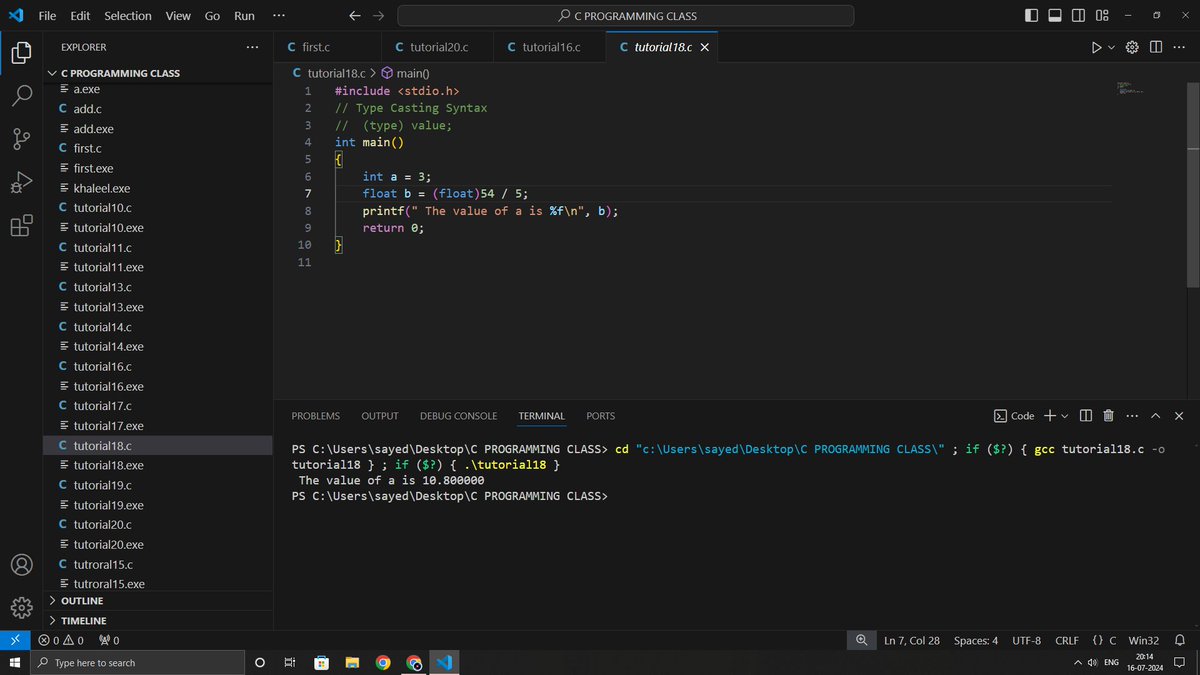Click the Ln 7, Col 28 status item
This screenshot has width=1200, height=675.
coord(912,640)
